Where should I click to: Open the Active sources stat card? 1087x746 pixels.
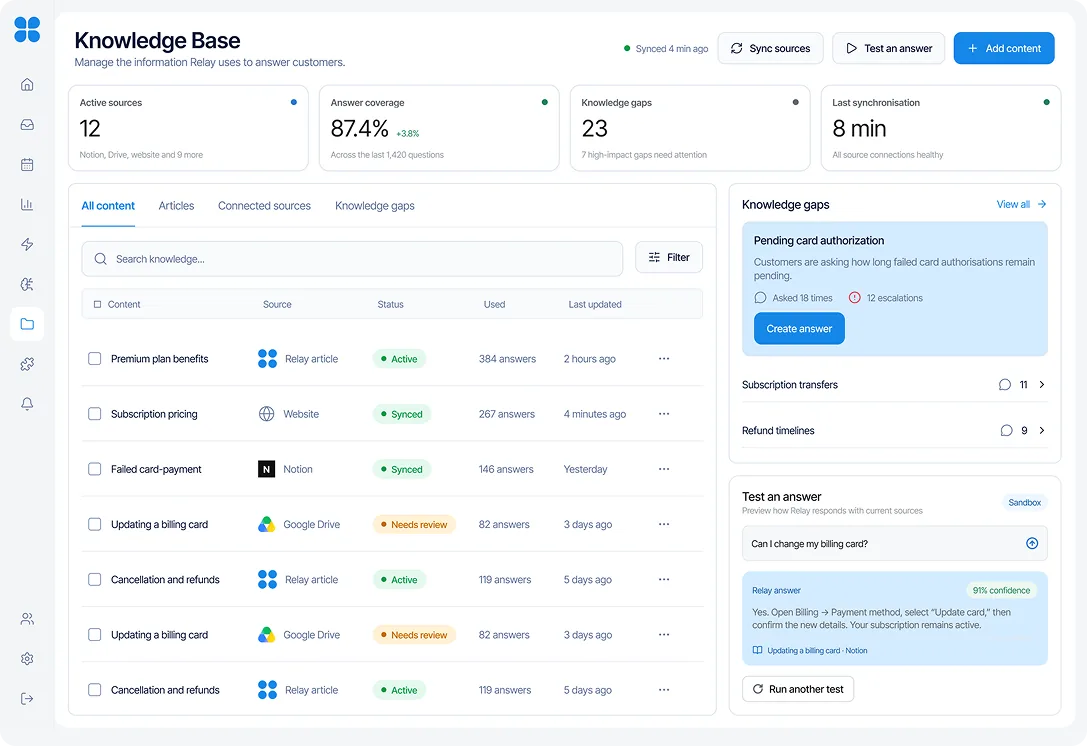click(189, 128)
